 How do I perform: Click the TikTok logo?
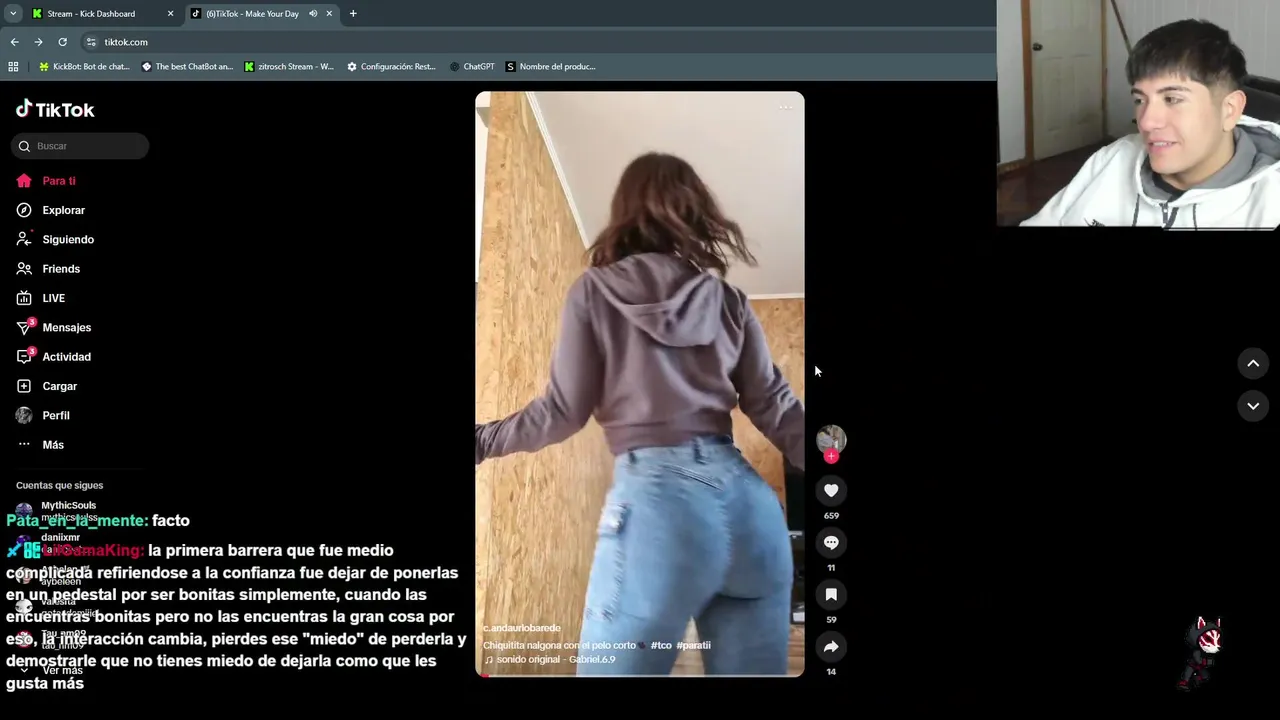[55, 109]
